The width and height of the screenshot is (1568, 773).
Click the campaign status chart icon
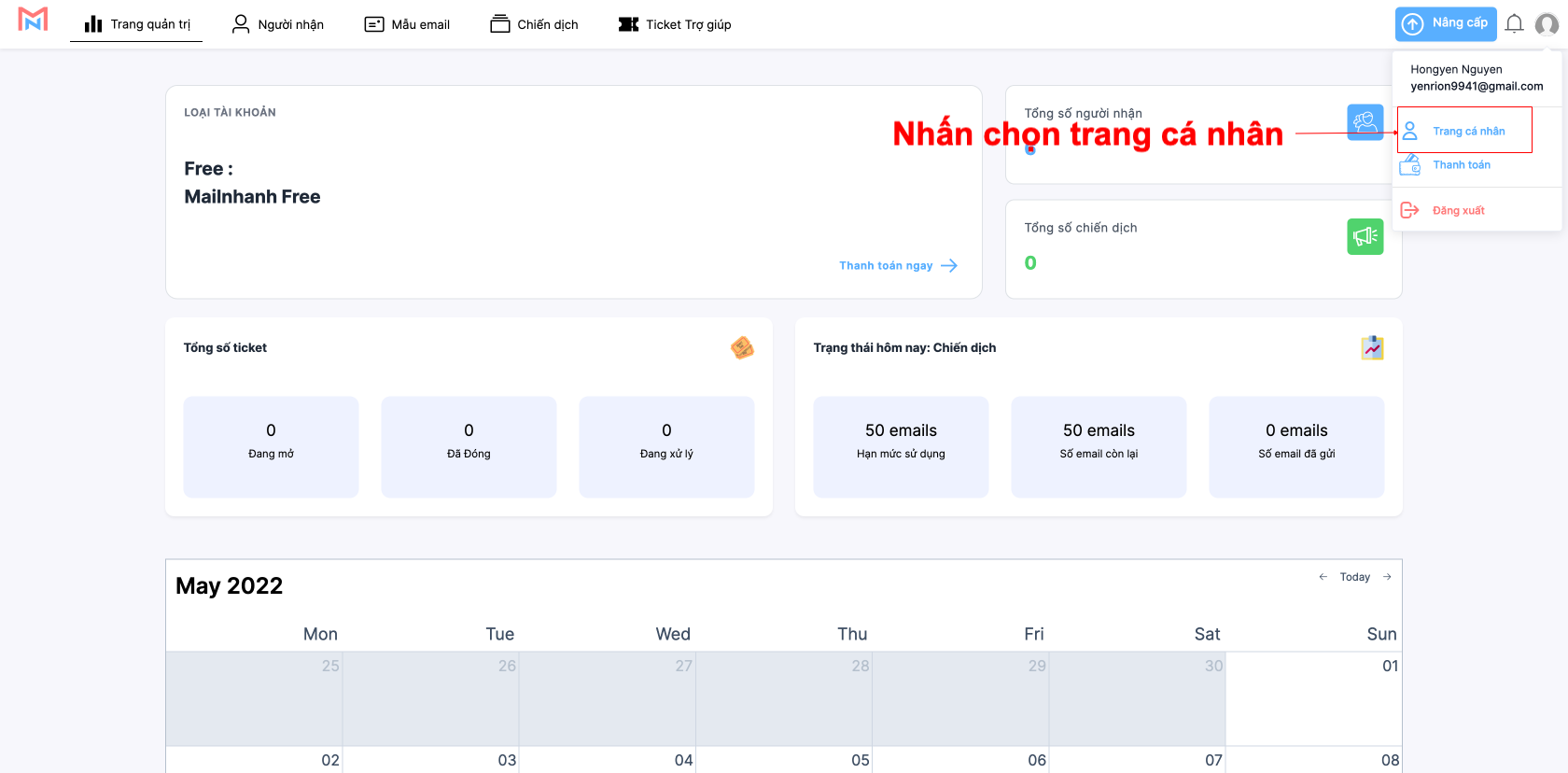coord(1372,348)
